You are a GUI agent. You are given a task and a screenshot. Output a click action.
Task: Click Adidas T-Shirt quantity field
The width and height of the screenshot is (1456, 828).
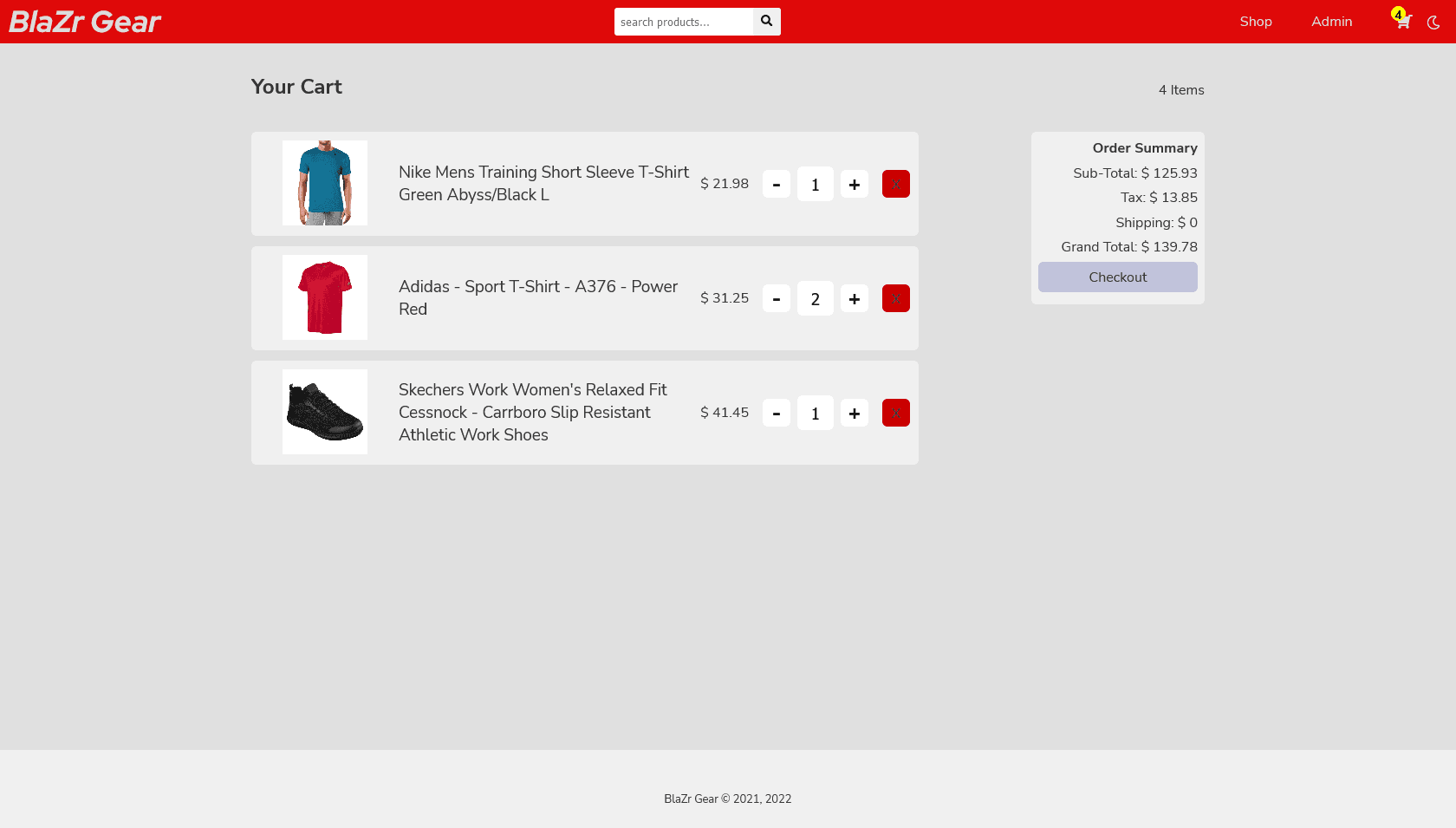pos(816,298)
